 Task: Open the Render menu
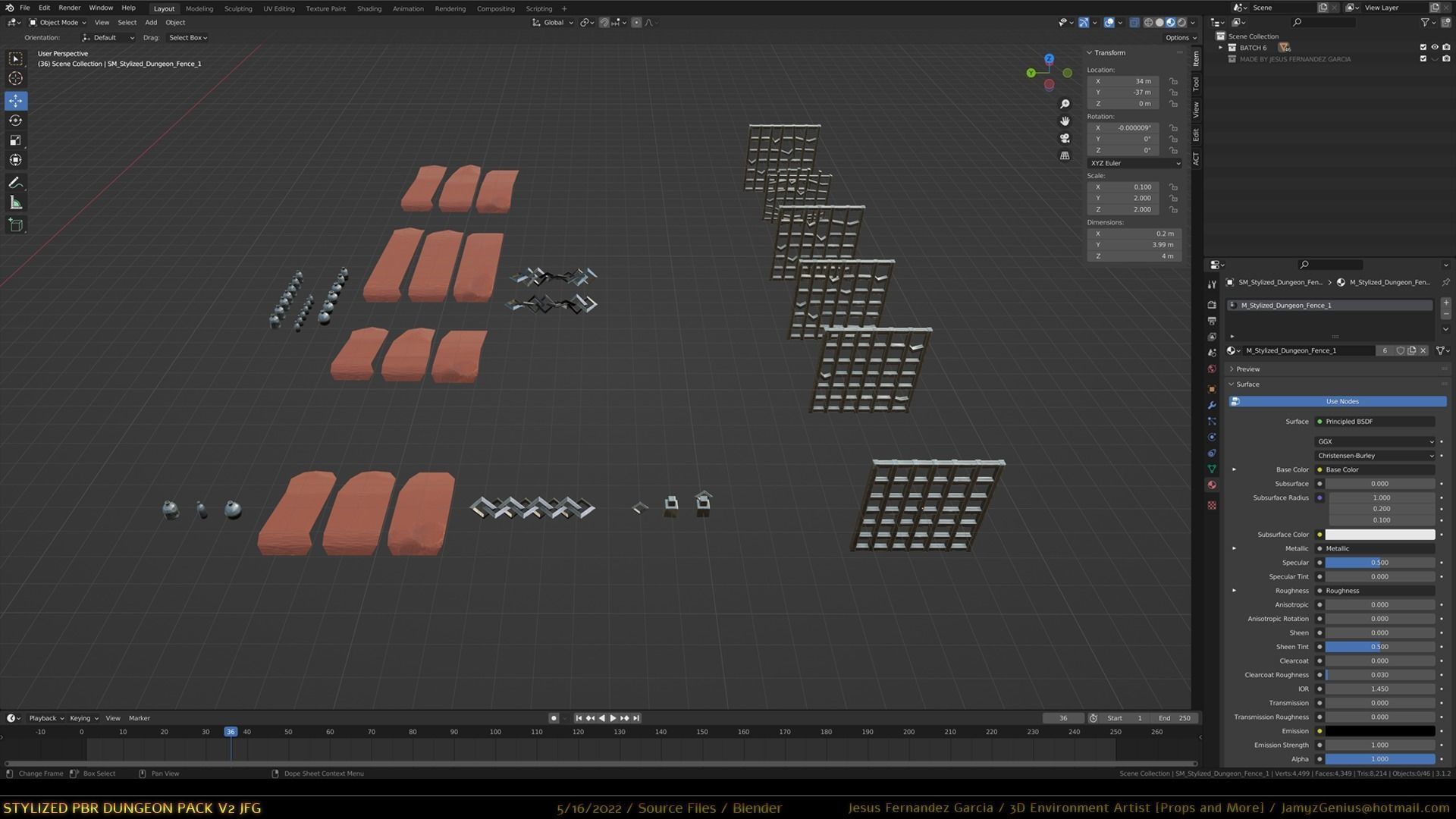tap(69, 8)
